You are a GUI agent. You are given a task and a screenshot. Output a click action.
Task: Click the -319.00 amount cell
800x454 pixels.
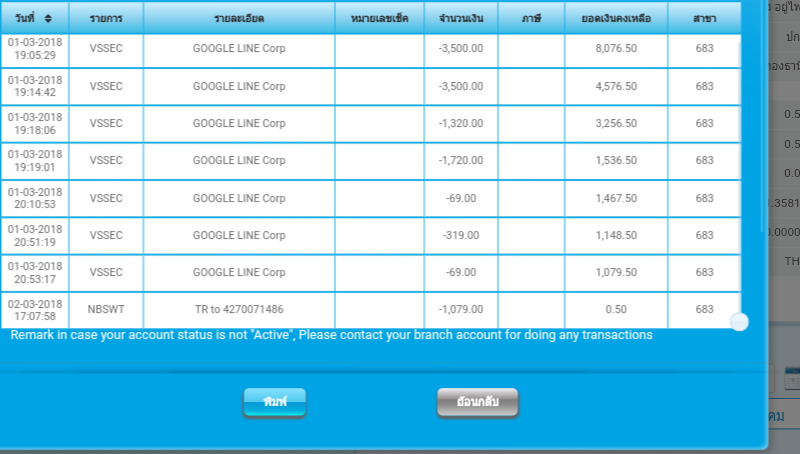[x=461, y=235]
